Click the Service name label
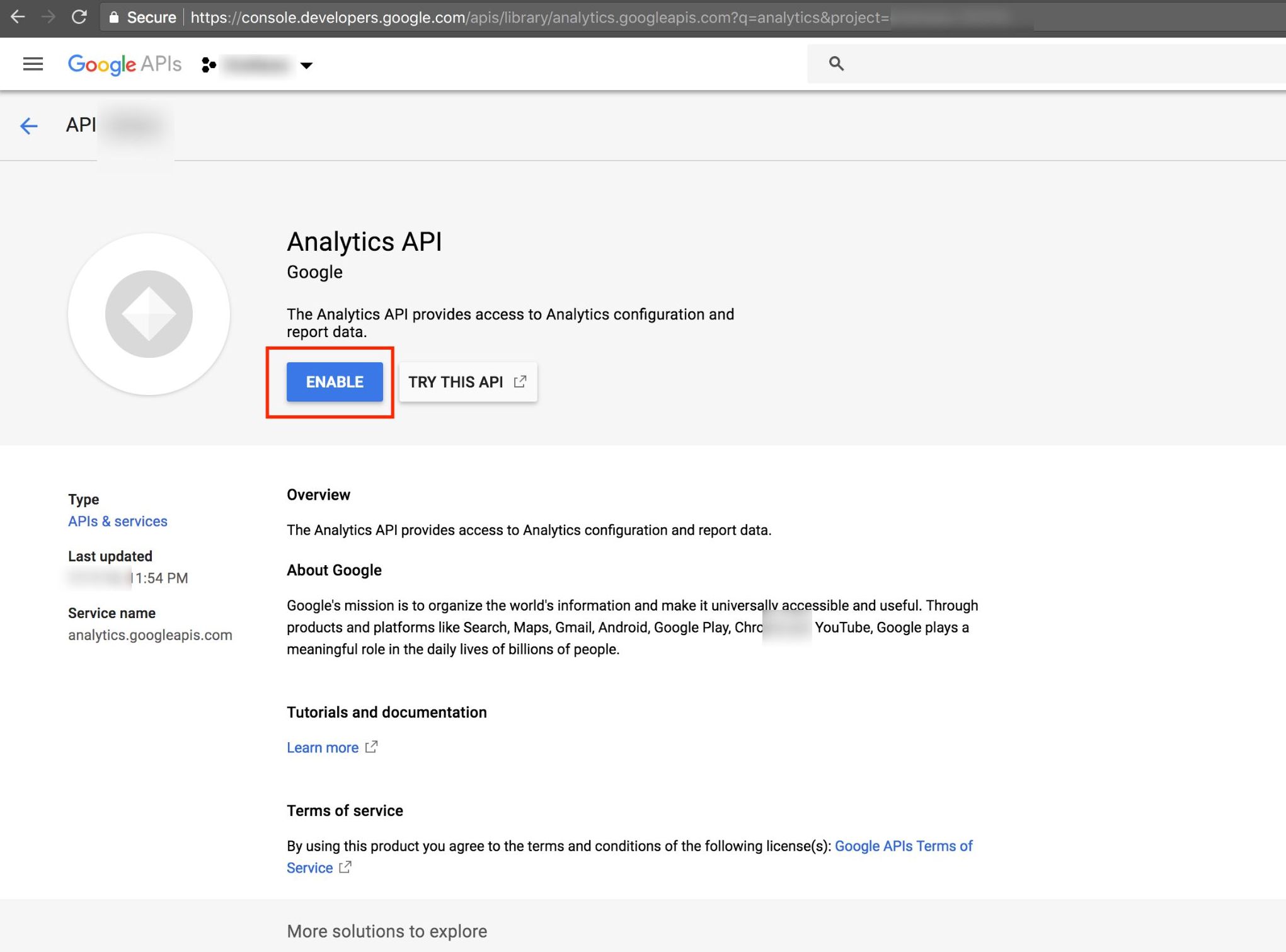The height and width of the screenshot is (952, 1286). pyautogui.click(x=112, y=614)
